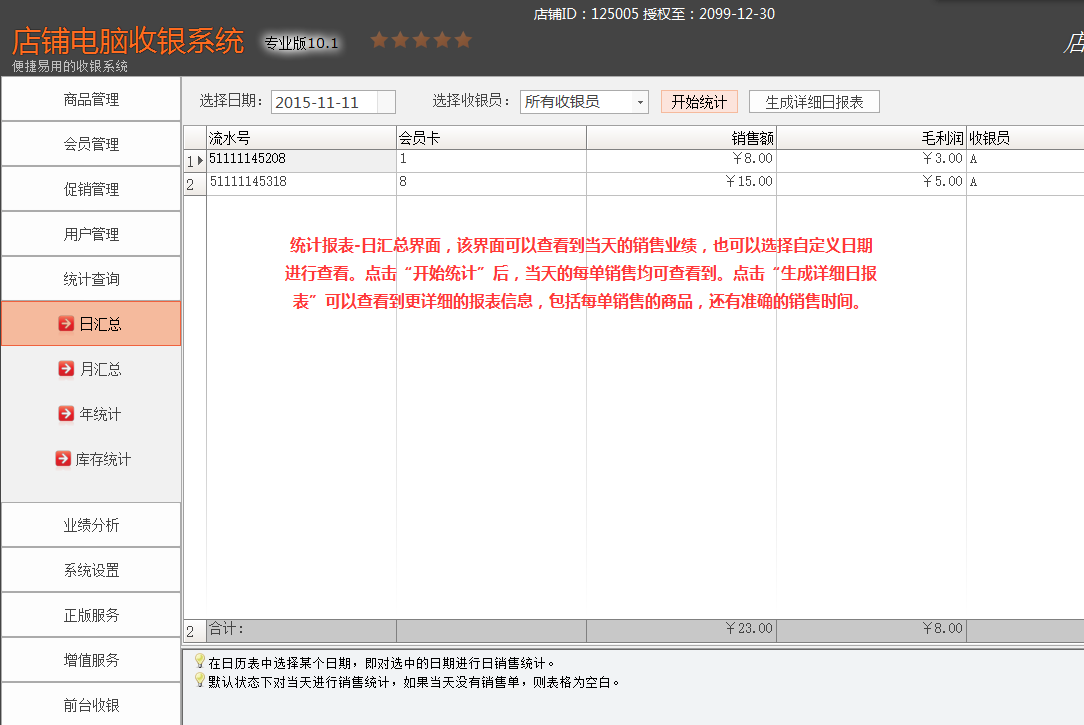Click the 合计 total label

(226, 628)
